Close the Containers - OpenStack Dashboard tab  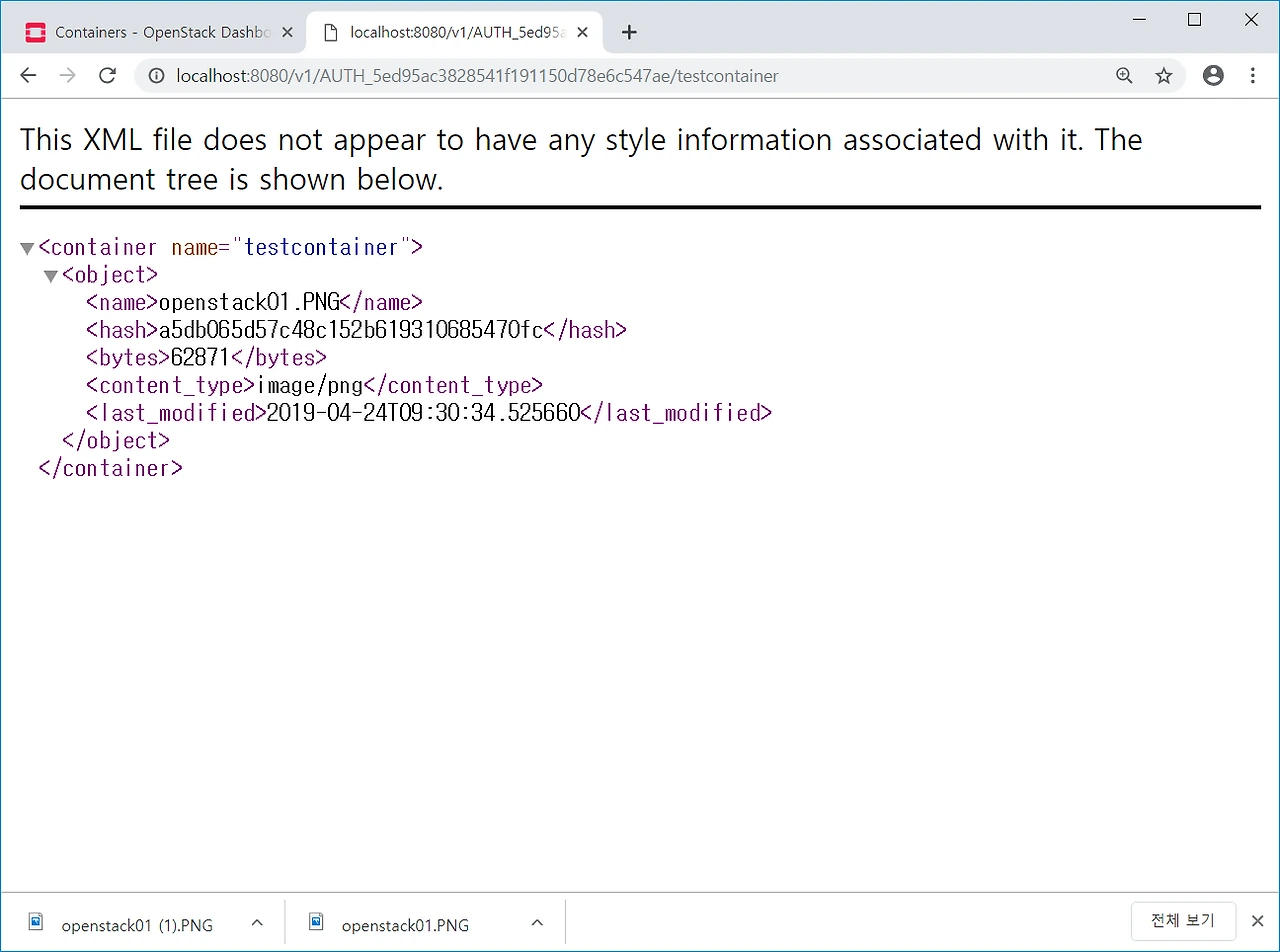coord(287,32)
